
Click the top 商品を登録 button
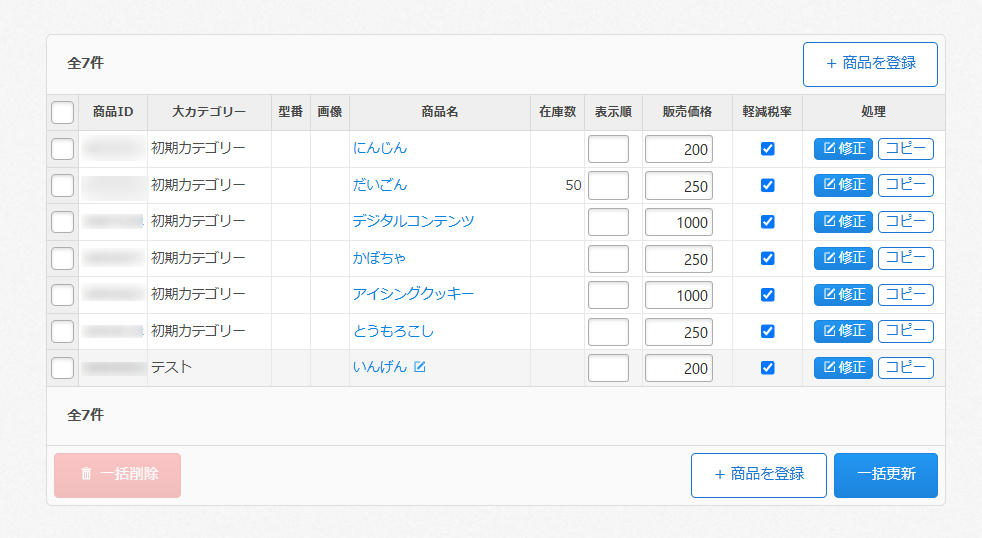click(870, 64)
